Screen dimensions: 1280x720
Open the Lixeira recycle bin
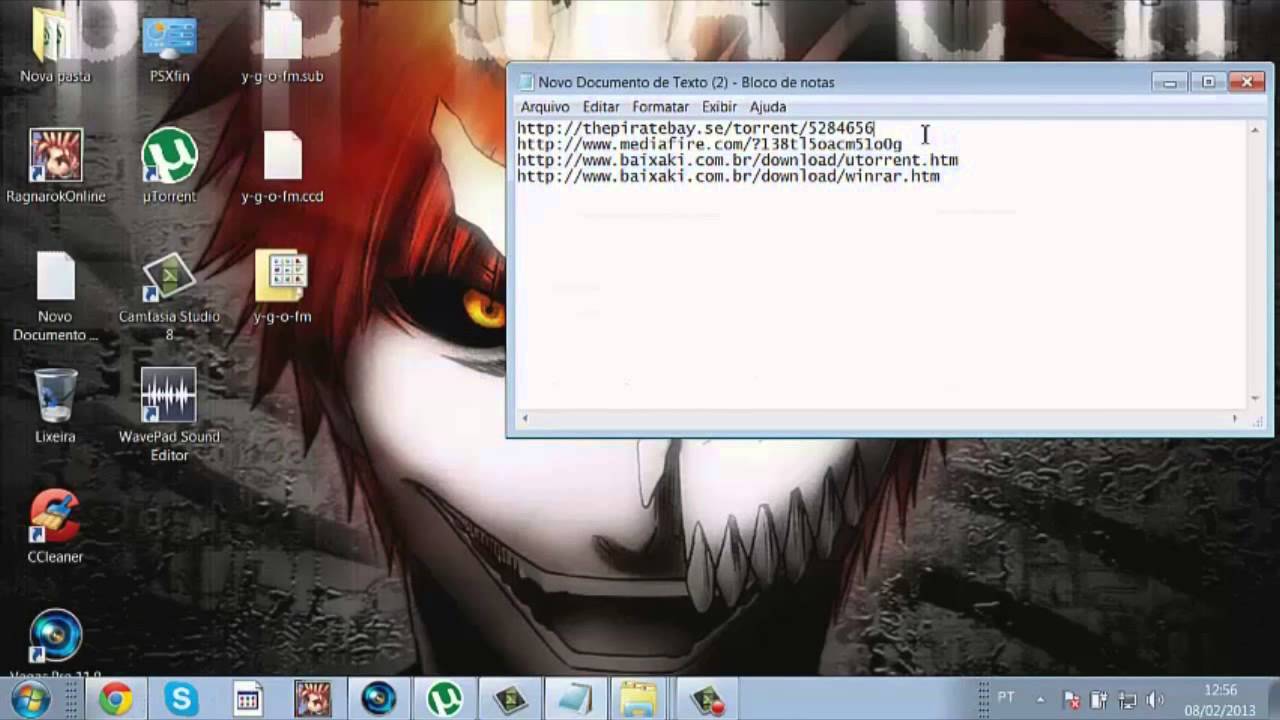click(x=55, y=406)
